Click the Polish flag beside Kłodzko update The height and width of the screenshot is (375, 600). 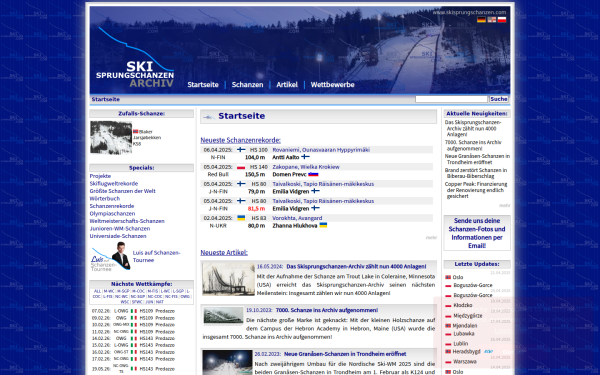point(448,305)
